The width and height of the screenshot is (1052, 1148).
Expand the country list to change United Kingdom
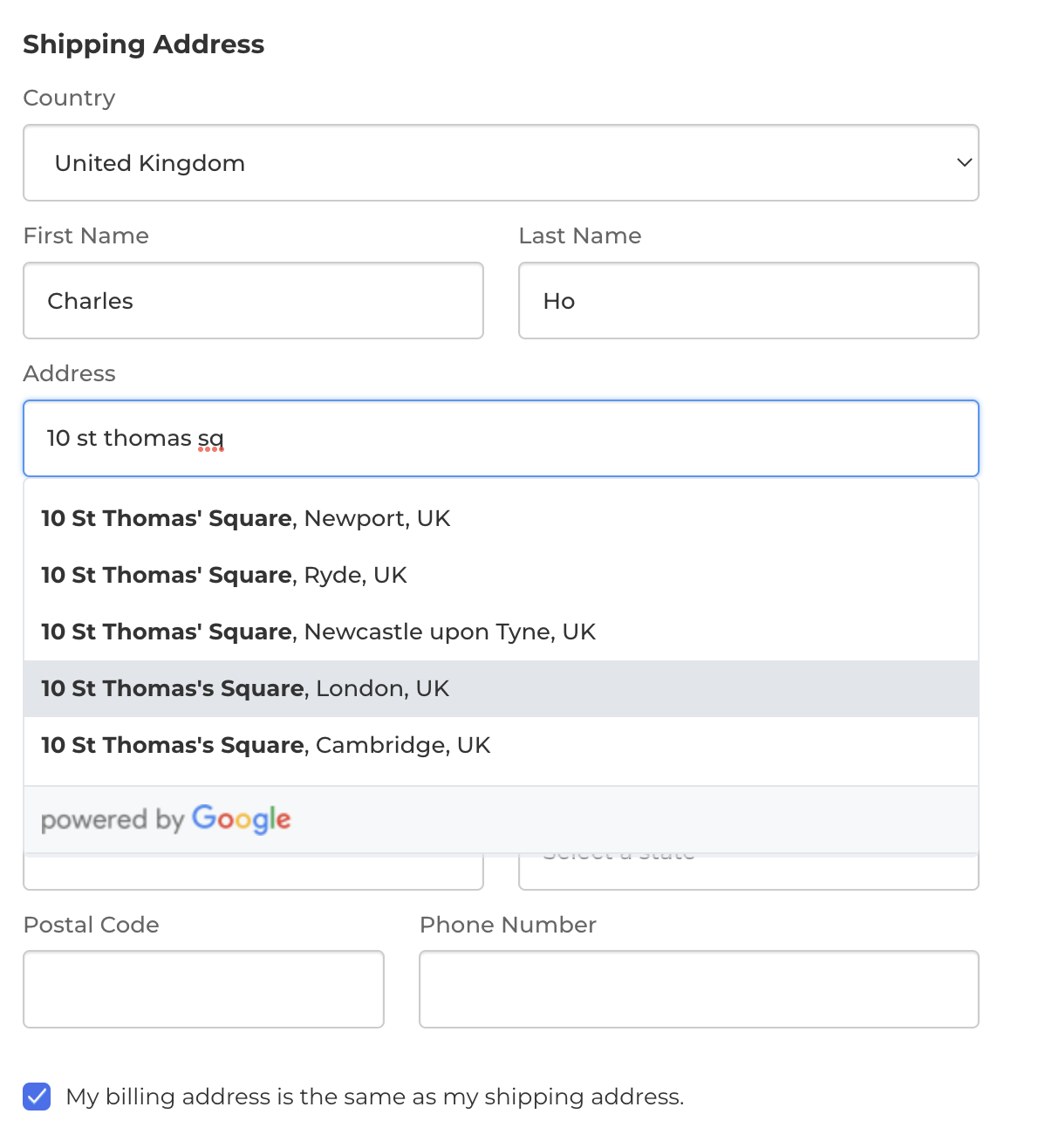tap(501, 163)
